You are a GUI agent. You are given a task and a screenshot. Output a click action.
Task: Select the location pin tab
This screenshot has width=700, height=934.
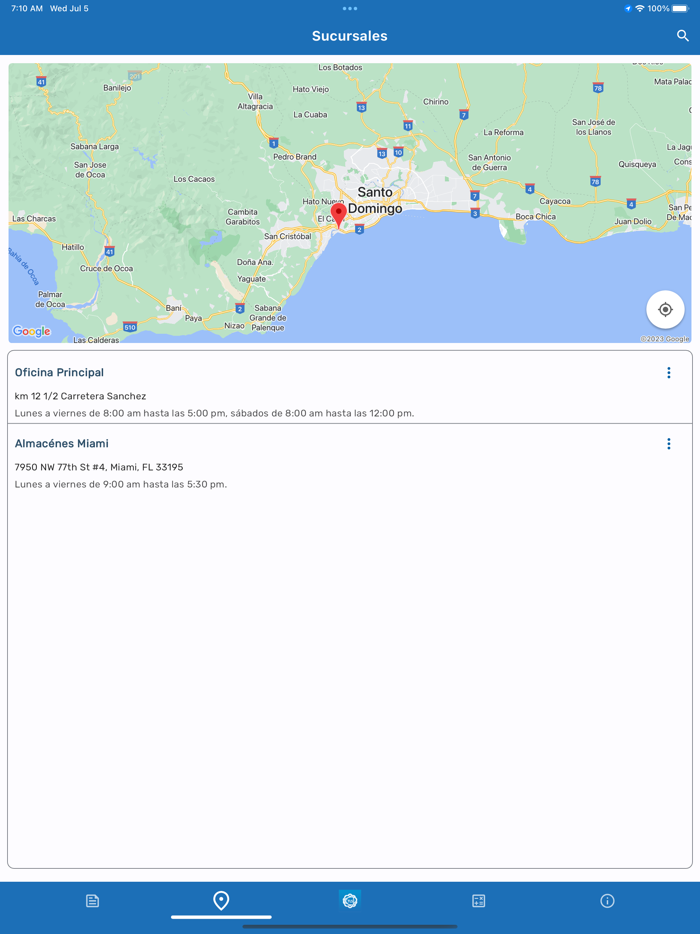(x=221, y=901)
